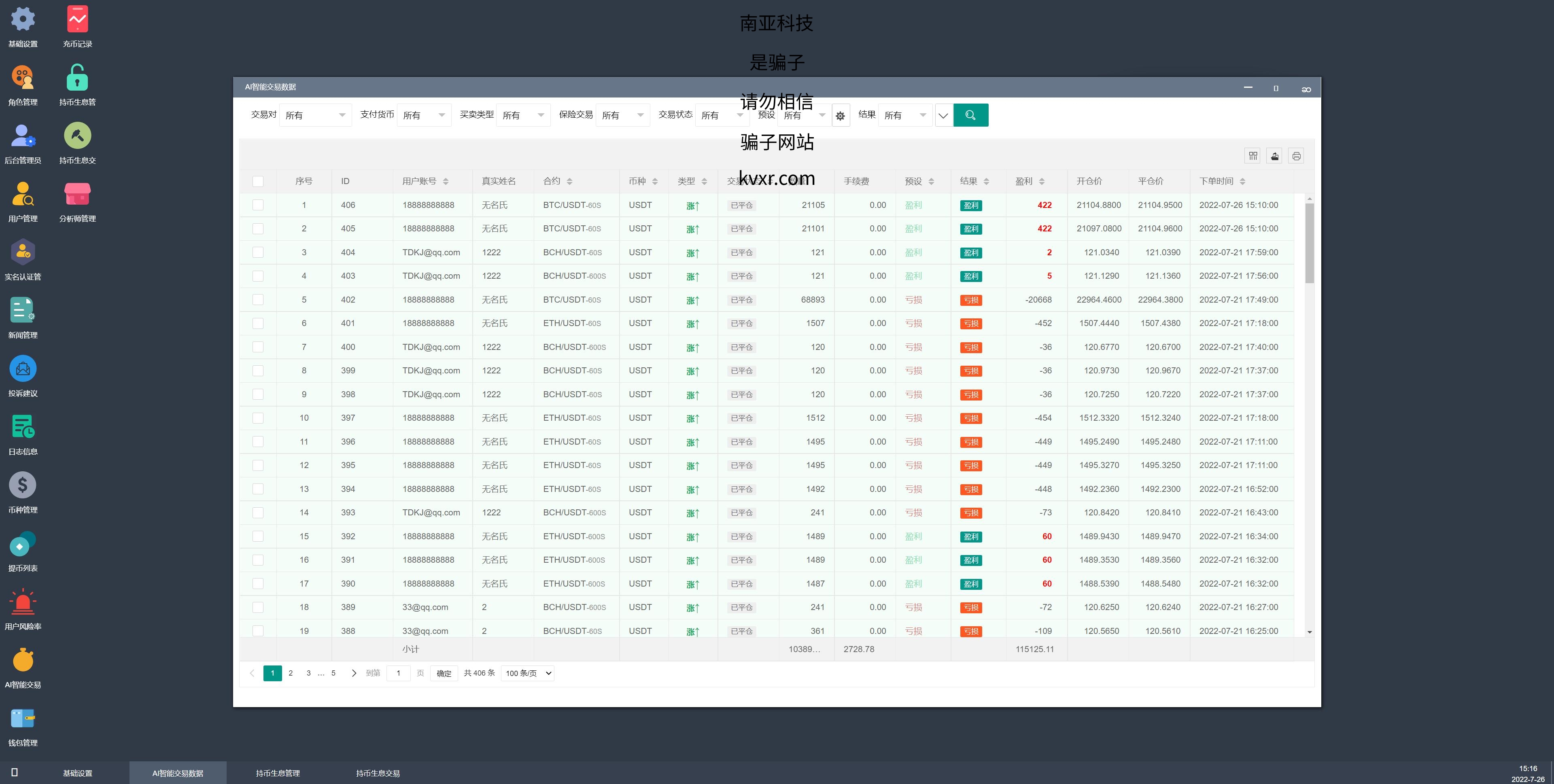The image size is (1554, 784).
Task: Tick the checkbox on row ID 397
Action: (x=258, y=418)
